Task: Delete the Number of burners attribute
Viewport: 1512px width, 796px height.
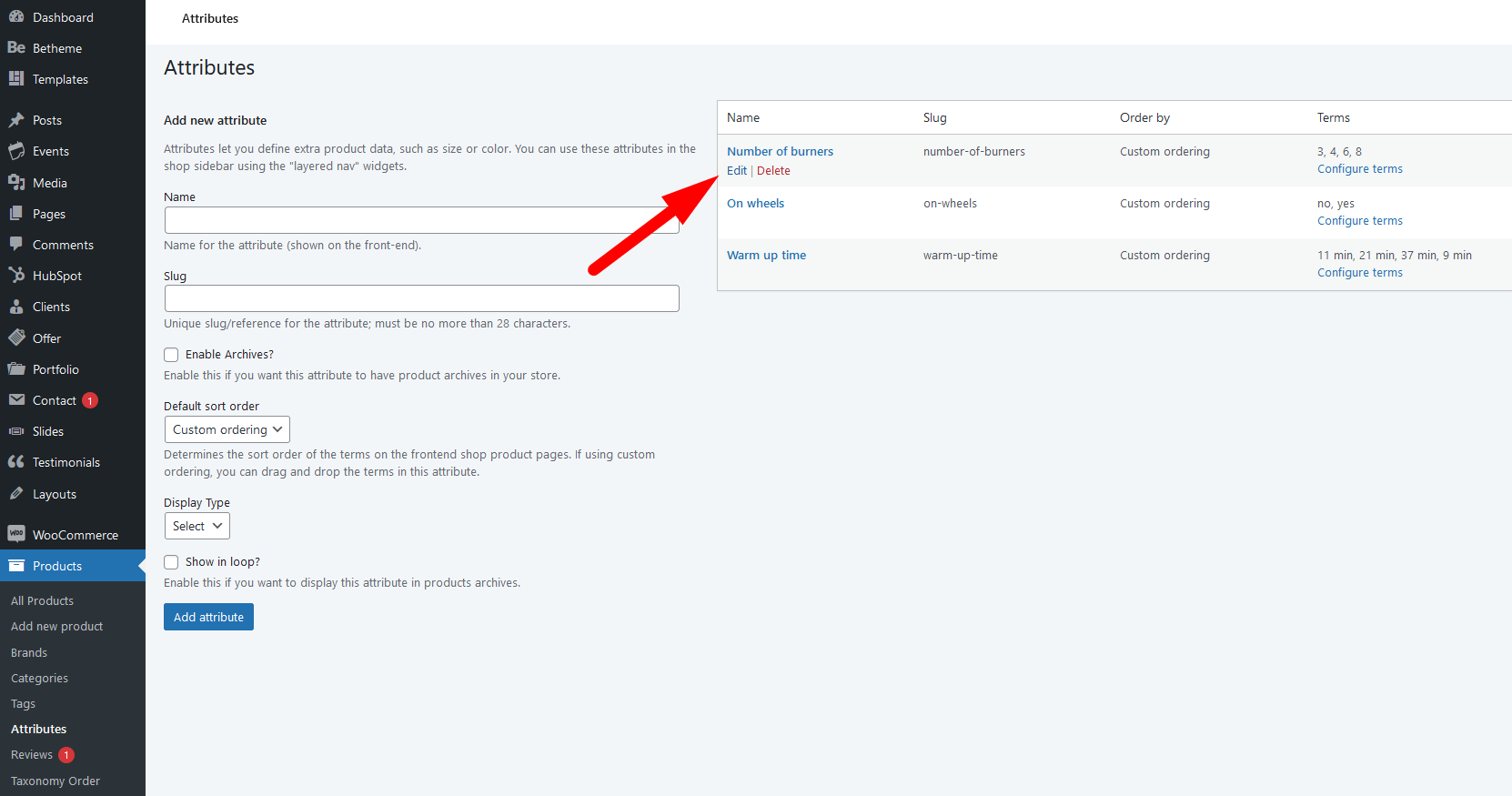Action: 773,171
